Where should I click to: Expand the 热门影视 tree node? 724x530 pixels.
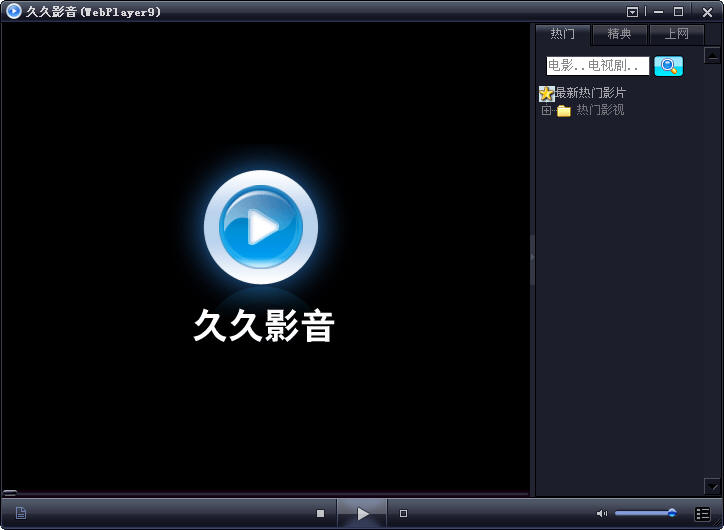[x=546, y=110]
